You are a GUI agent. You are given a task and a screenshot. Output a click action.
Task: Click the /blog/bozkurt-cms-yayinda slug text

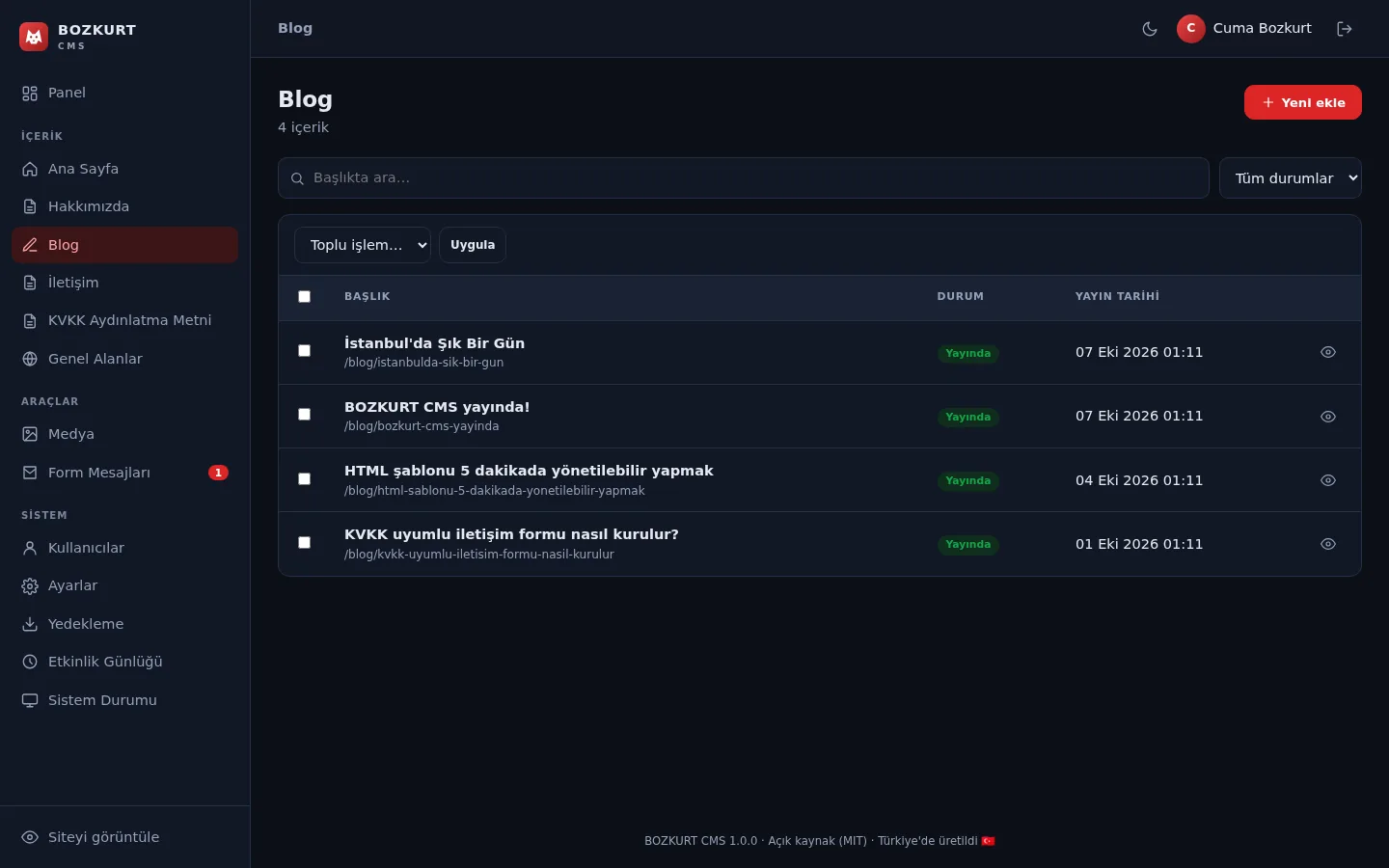[422, 426]
